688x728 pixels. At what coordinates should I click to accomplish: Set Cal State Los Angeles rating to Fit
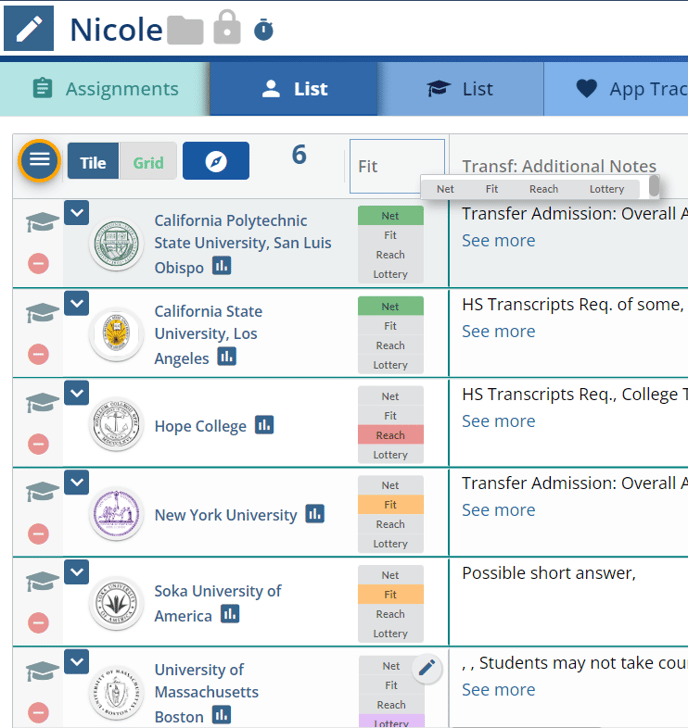point(390,326)
